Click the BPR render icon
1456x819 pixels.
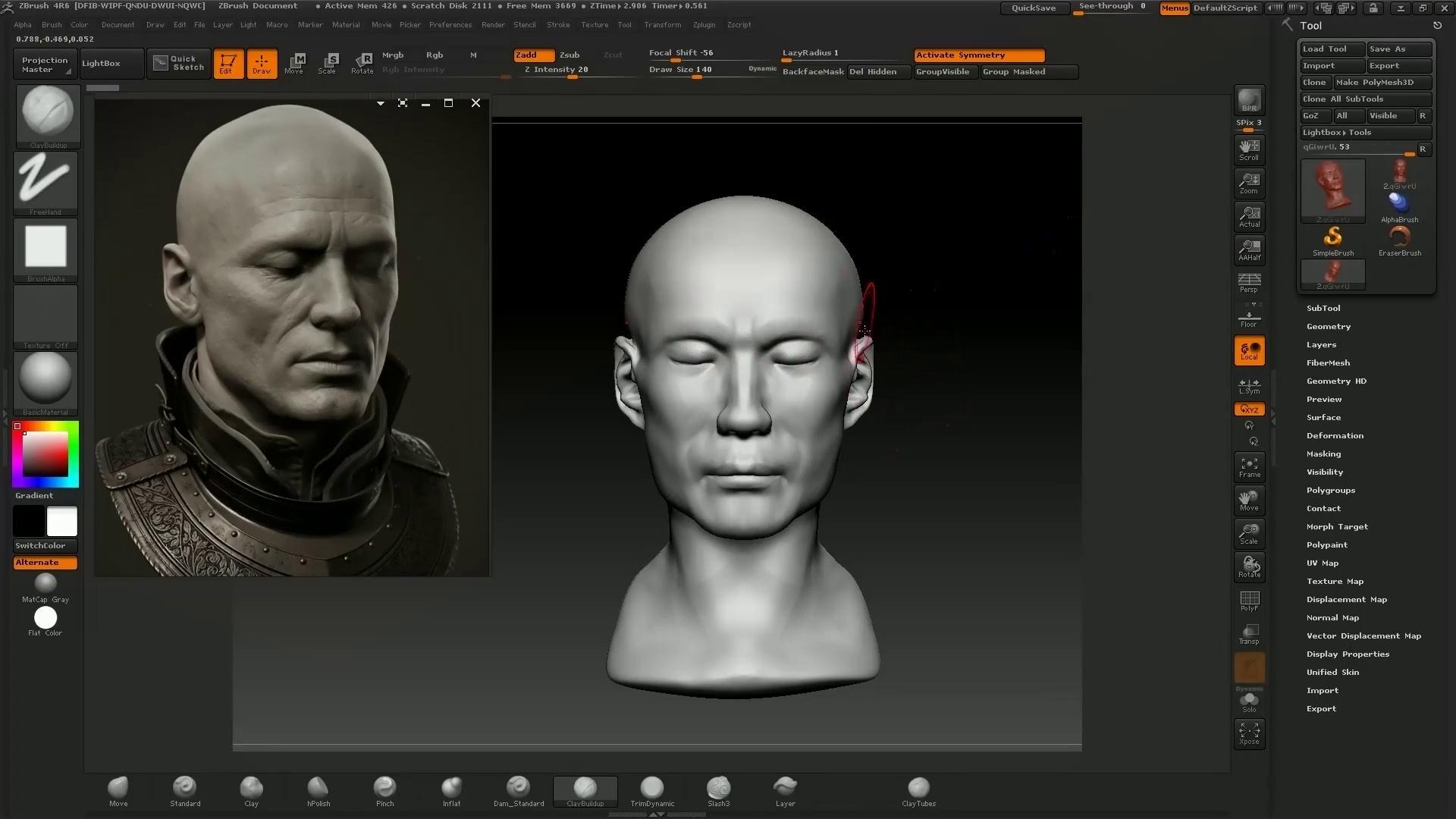1249,100
